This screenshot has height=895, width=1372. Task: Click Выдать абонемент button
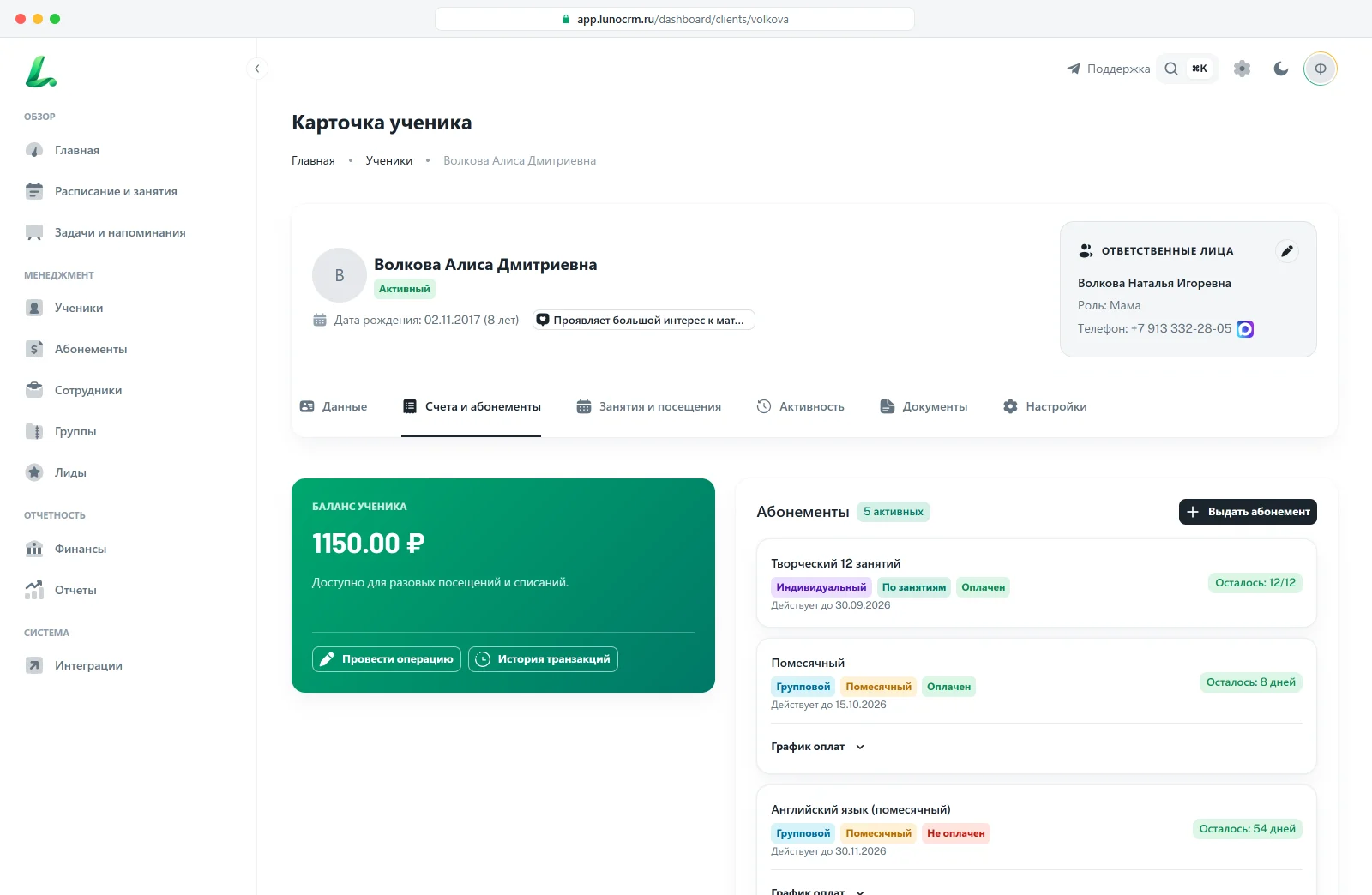click(x=1248, y=512)
